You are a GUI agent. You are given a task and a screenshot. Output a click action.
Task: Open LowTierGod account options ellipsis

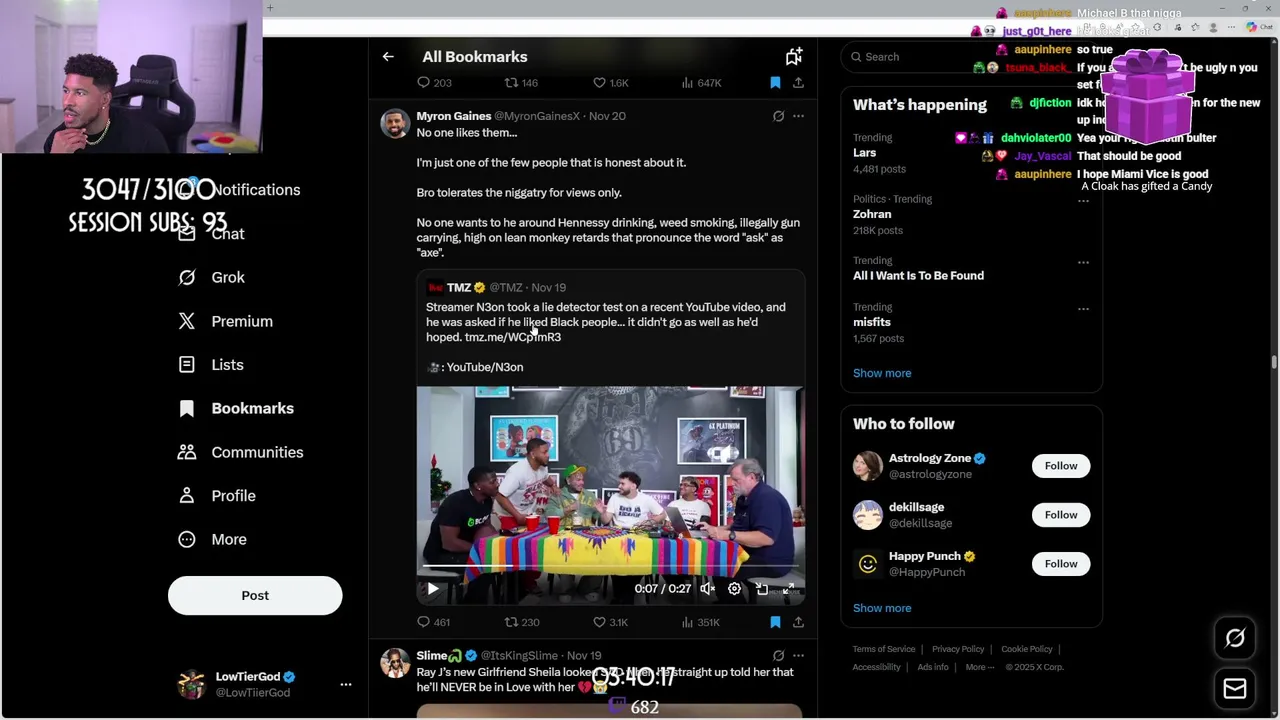tap(346, 685)
